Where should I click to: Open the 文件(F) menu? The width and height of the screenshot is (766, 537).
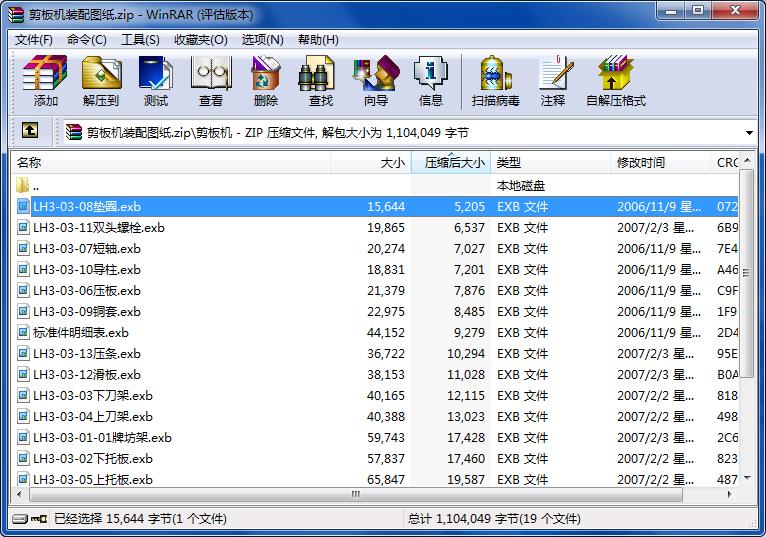34,40
